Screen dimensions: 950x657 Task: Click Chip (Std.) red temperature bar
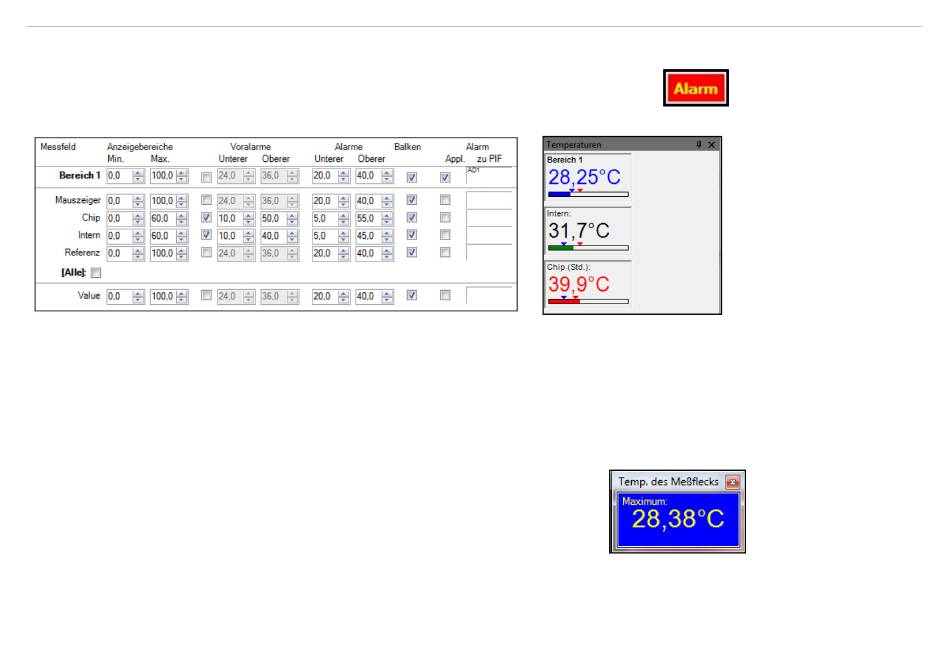coord(588,301)
